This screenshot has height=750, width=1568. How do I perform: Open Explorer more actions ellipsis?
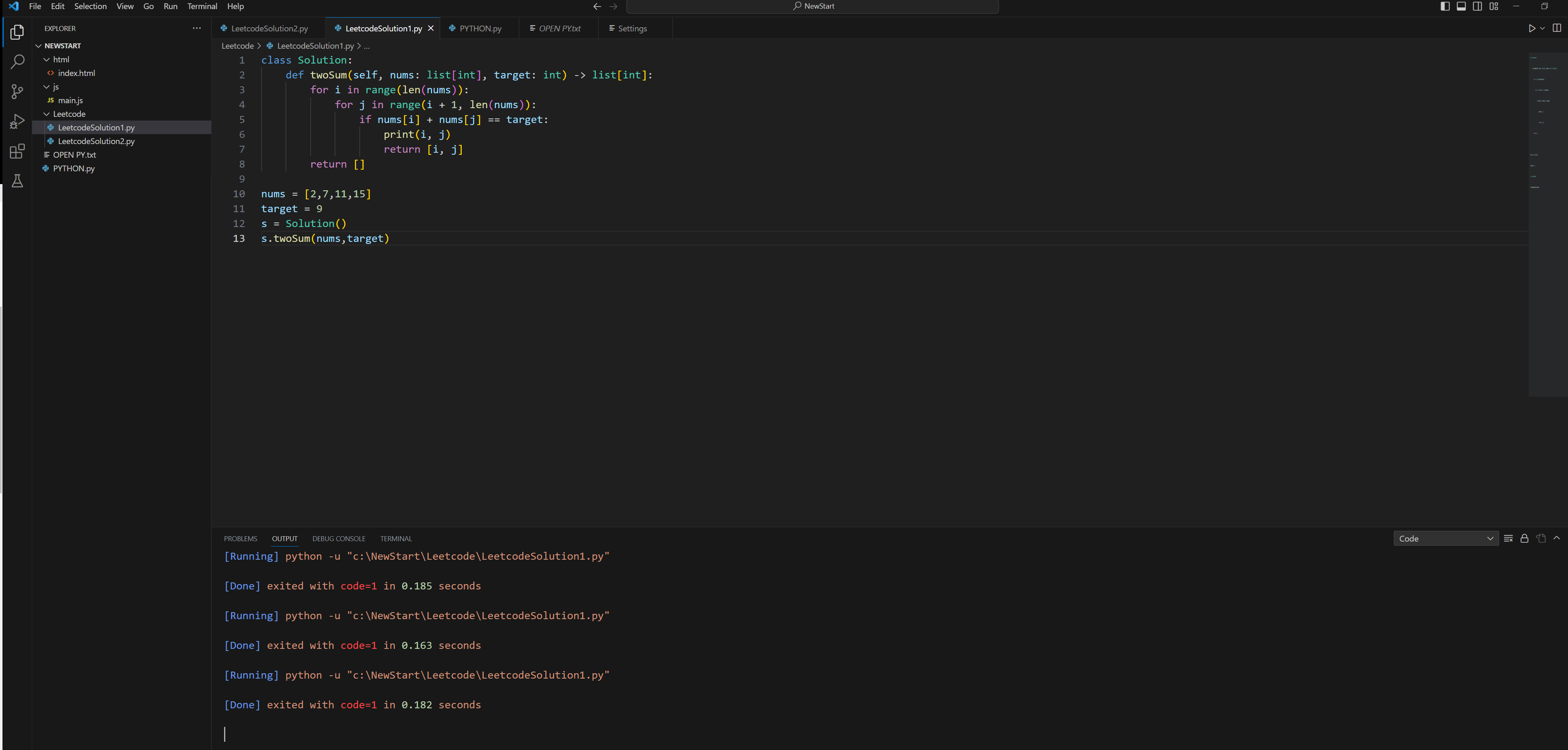[x=196, y=28]
